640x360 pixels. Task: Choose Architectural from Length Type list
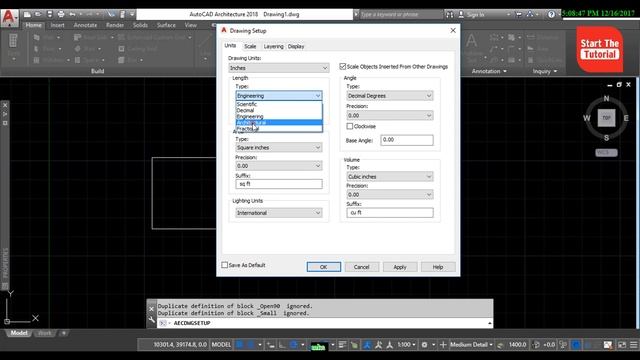pos(279,122)
